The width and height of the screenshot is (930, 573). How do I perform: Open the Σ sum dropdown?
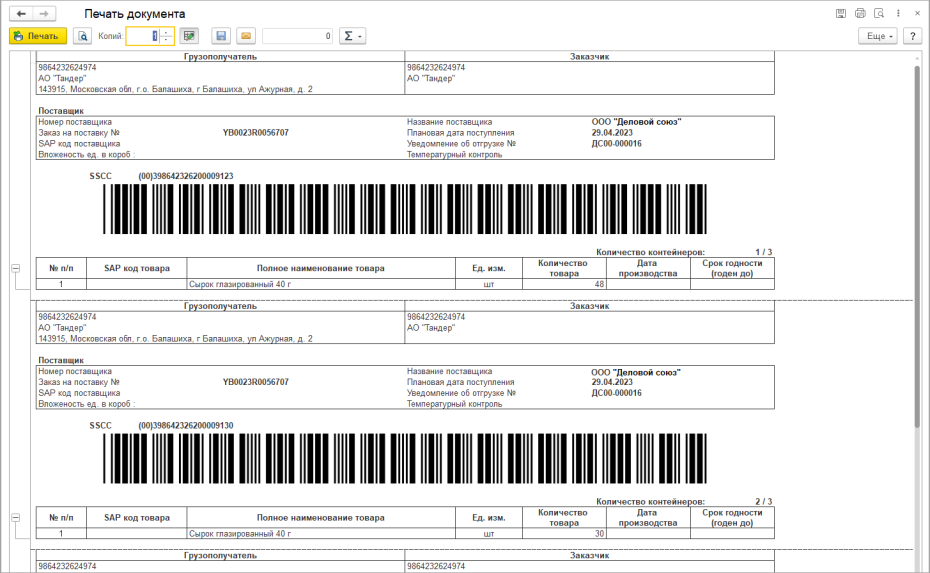(352, 36)
